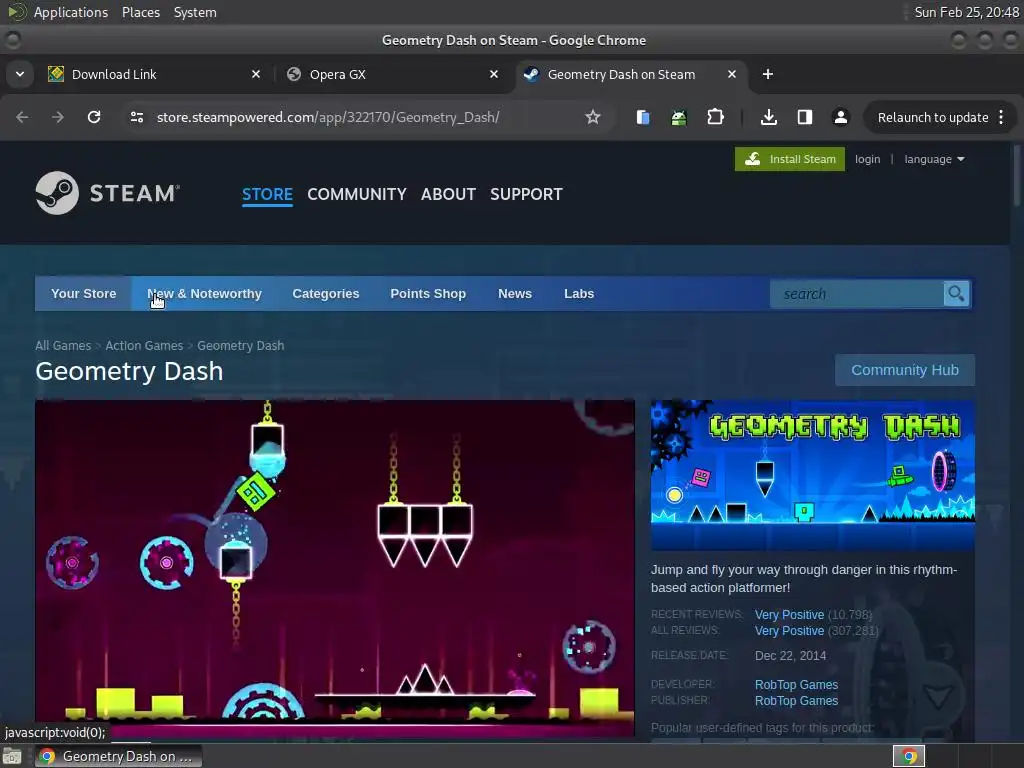Open Categories menu
The height and width of the screenshot is (768, 1024).
[326, 294]
